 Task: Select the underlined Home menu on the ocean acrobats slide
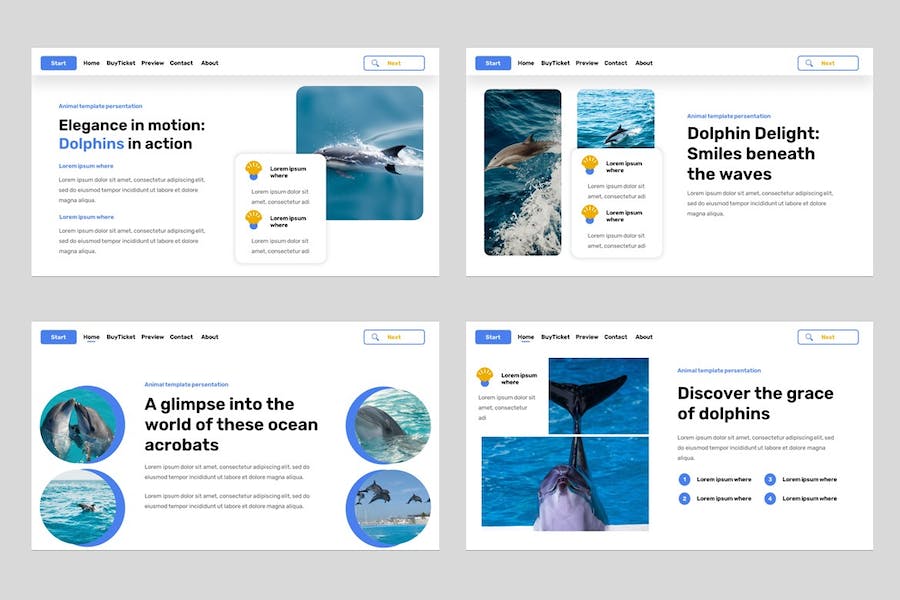pos(91,337)
